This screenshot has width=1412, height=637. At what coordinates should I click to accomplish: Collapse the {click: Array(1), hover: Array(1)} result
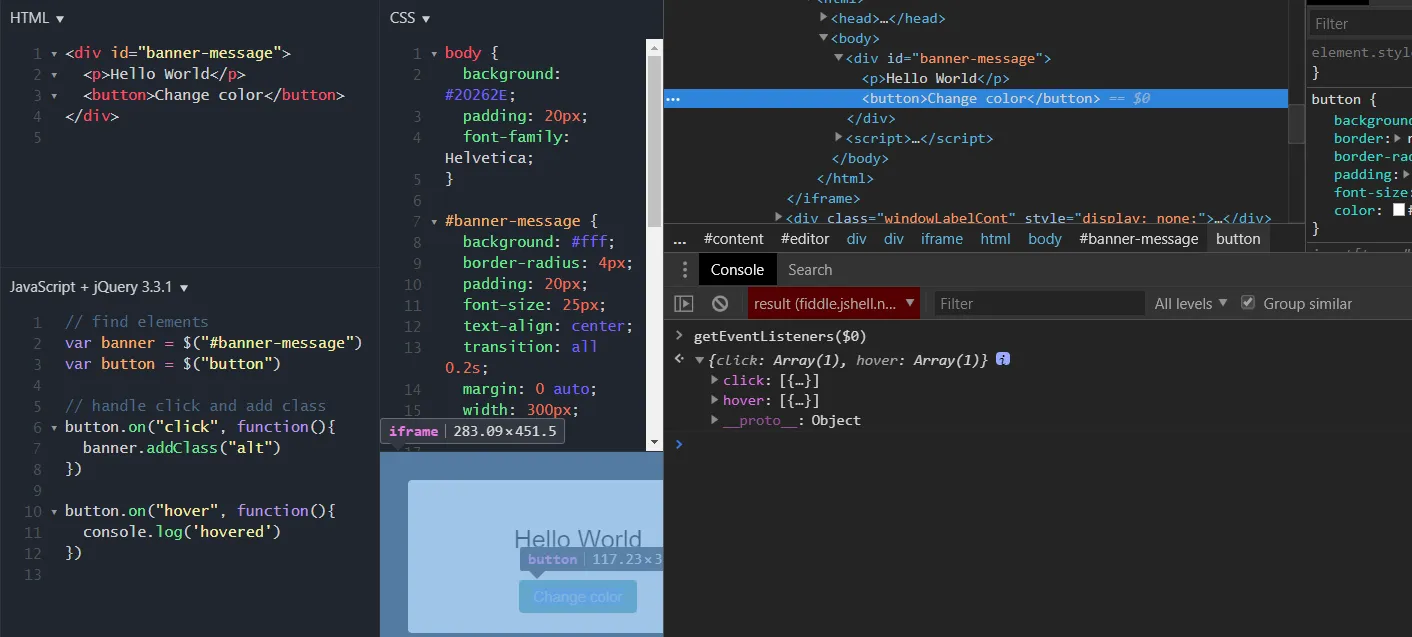(x=700, y=360)
